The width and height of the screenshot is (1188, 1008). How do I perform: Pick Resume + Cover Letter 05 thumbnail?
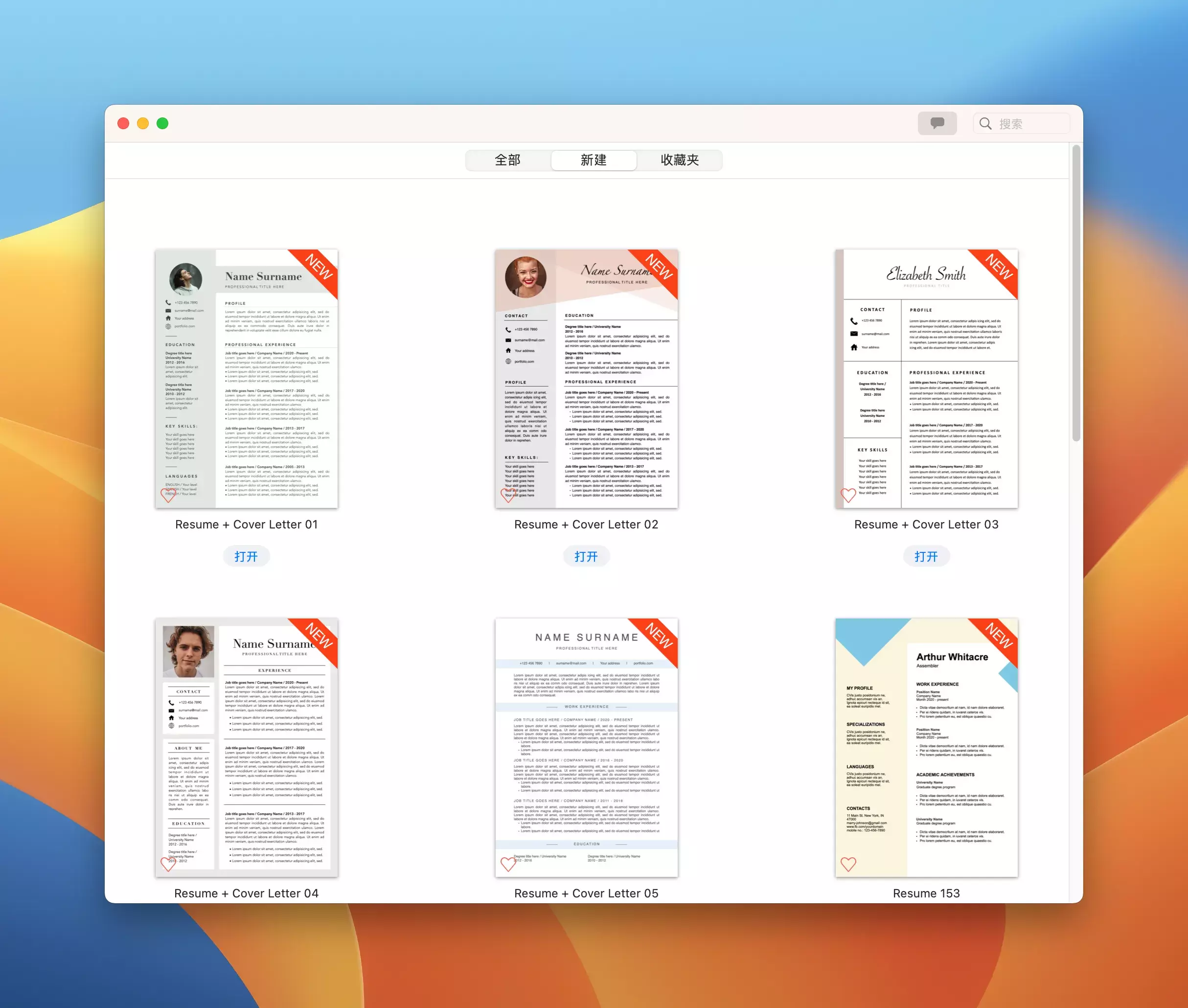coord(586,747)
